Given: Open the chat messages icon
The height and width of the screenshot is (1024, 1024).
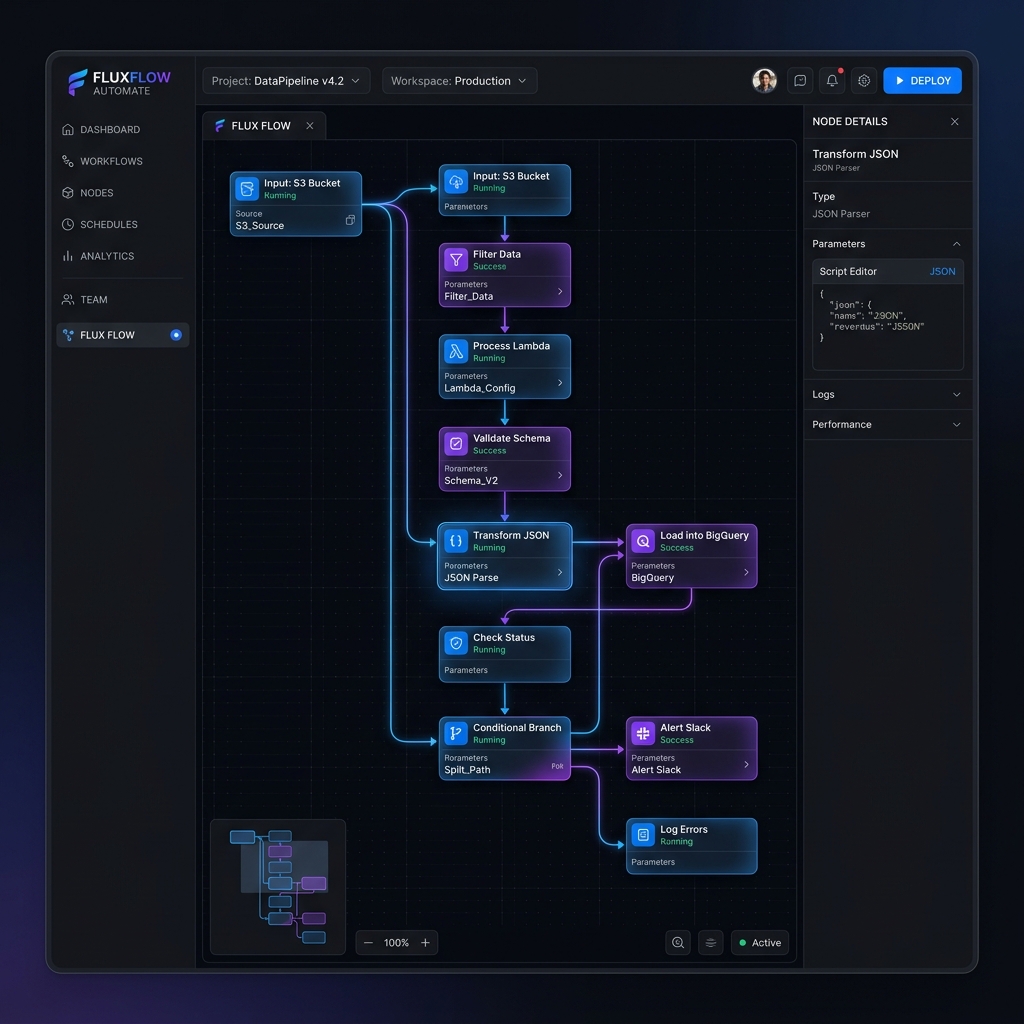Looking at the screenshot, I should (x=799, y=81).
